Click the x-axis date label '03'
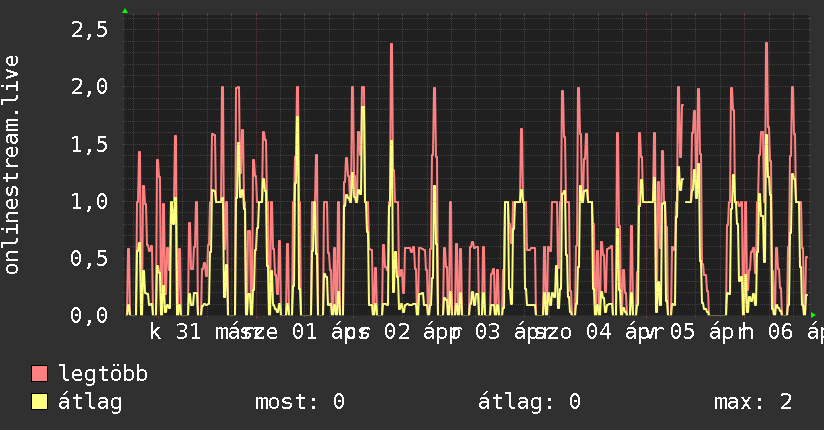The height and width of the screenshot is (430, 824). (x=488, y=332)
